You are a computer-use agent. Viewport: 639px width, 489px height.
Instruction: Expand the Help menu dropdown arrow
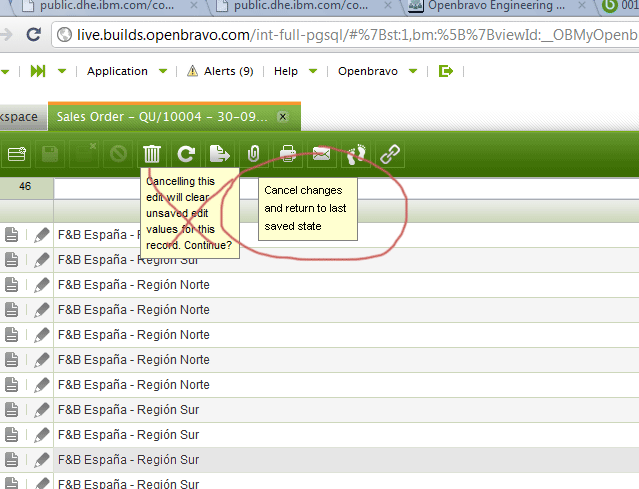[313, 71]
